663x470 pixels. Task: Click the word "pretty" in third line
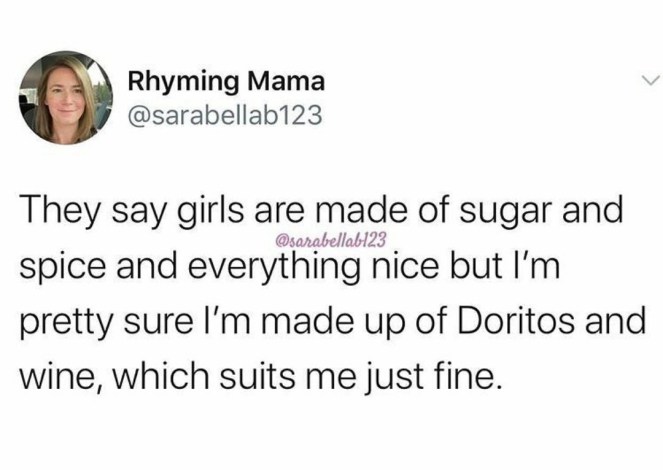click(65, 325)
